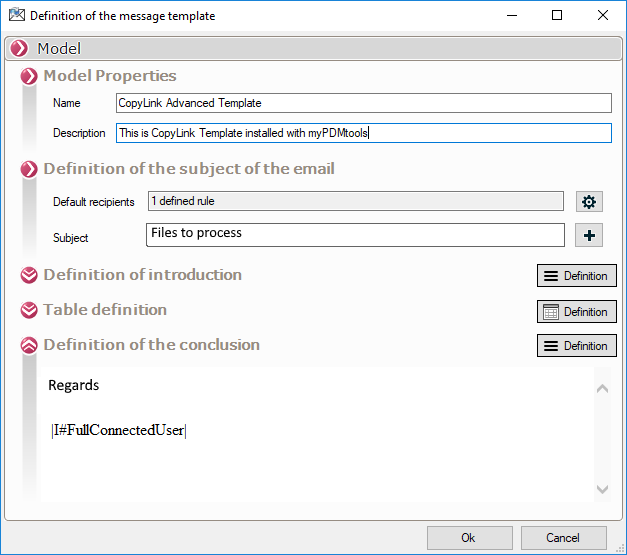This screenshot has height=555, width=627.
Task: Click the envelope icon in the title bar
Action: [16, 16]
